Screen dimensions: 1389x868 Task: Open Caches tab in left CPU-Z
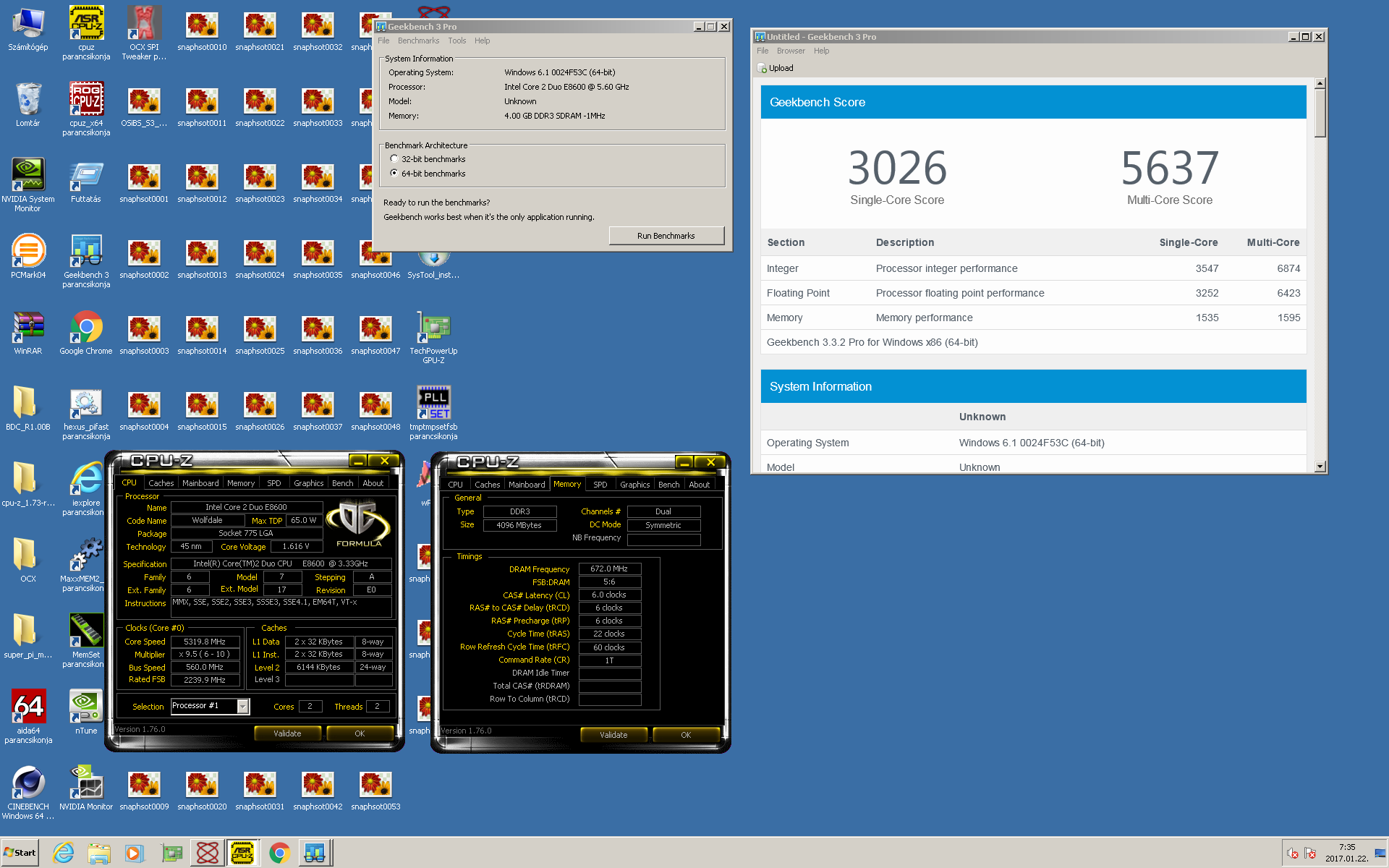pos(161,483)
